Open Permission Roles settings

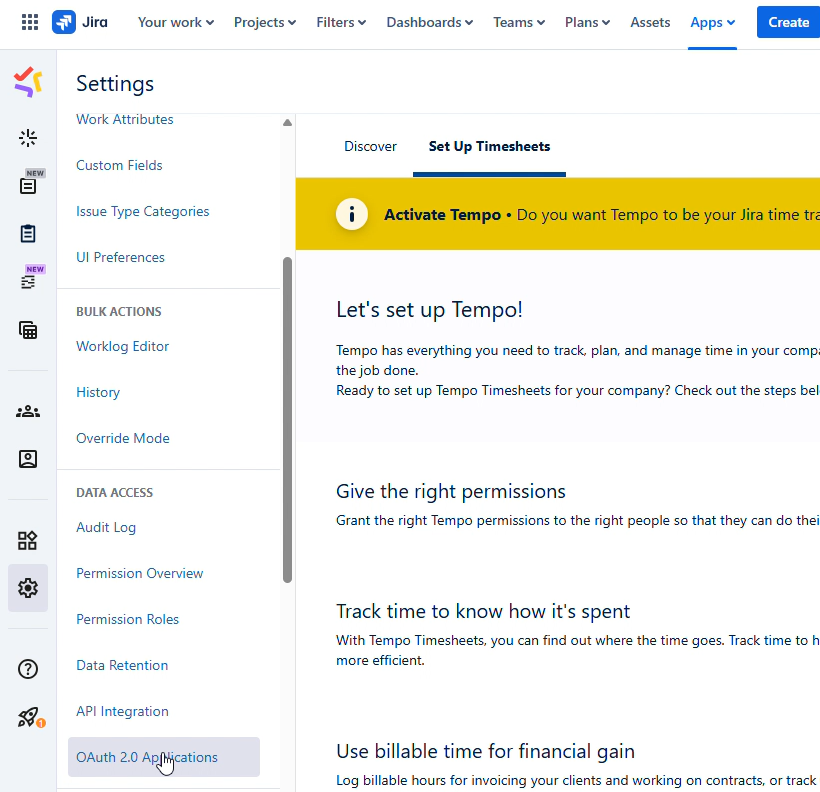pos(127,619)
